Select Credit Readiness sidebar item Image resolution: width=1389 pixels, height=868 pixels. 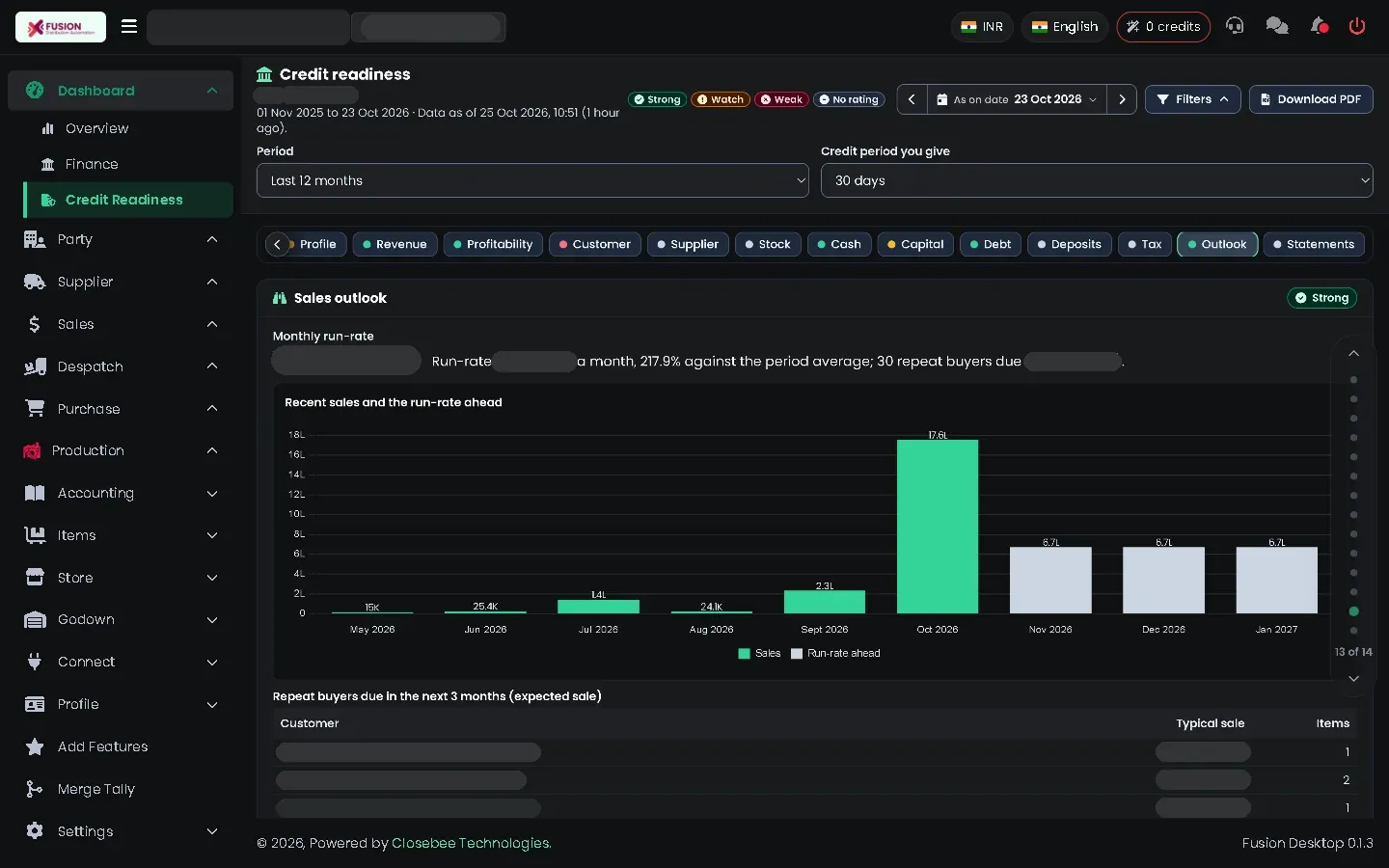coord(128,200)
